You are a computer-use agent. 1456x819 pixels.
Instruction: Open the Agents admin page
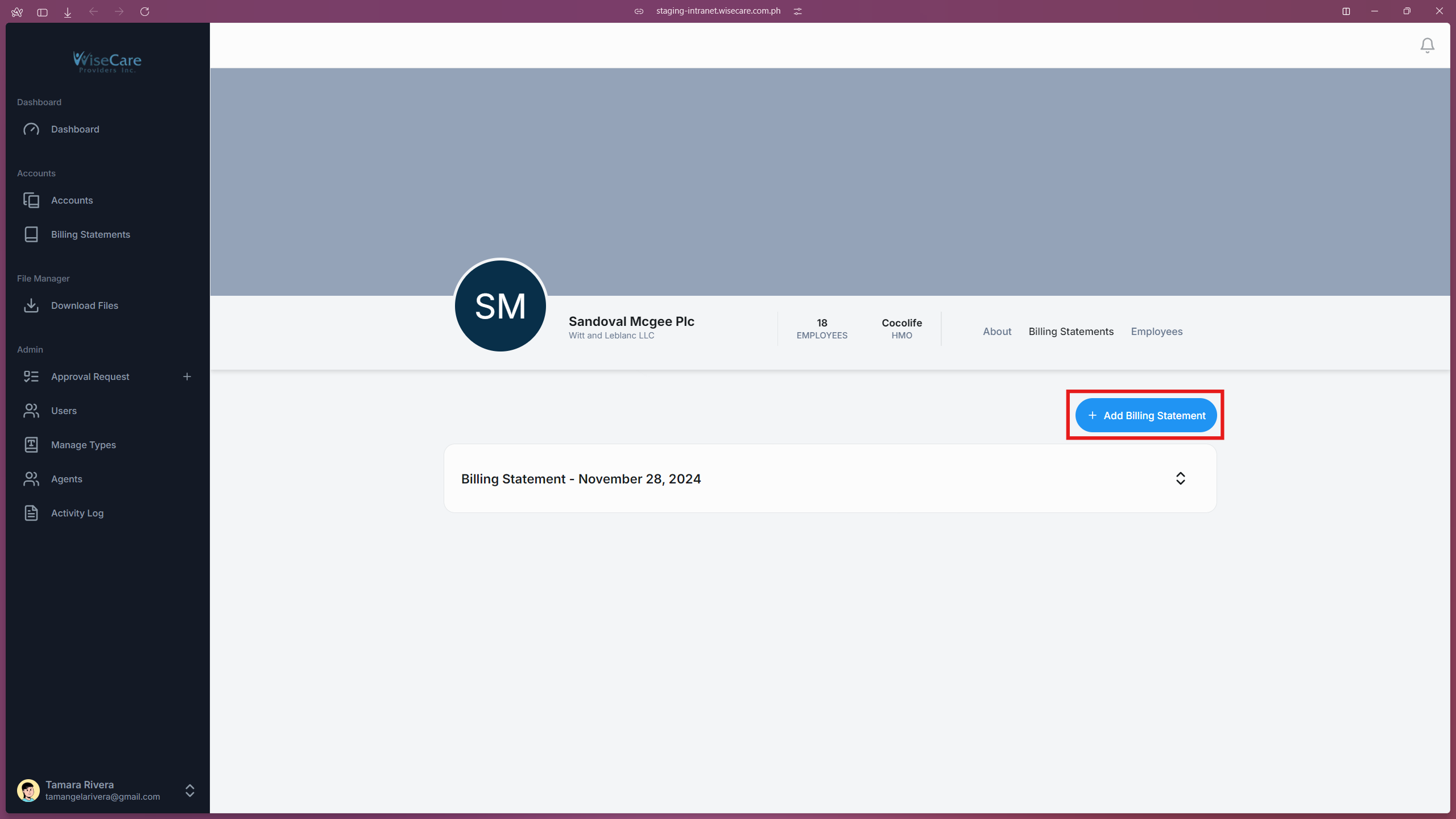[67, 479]
